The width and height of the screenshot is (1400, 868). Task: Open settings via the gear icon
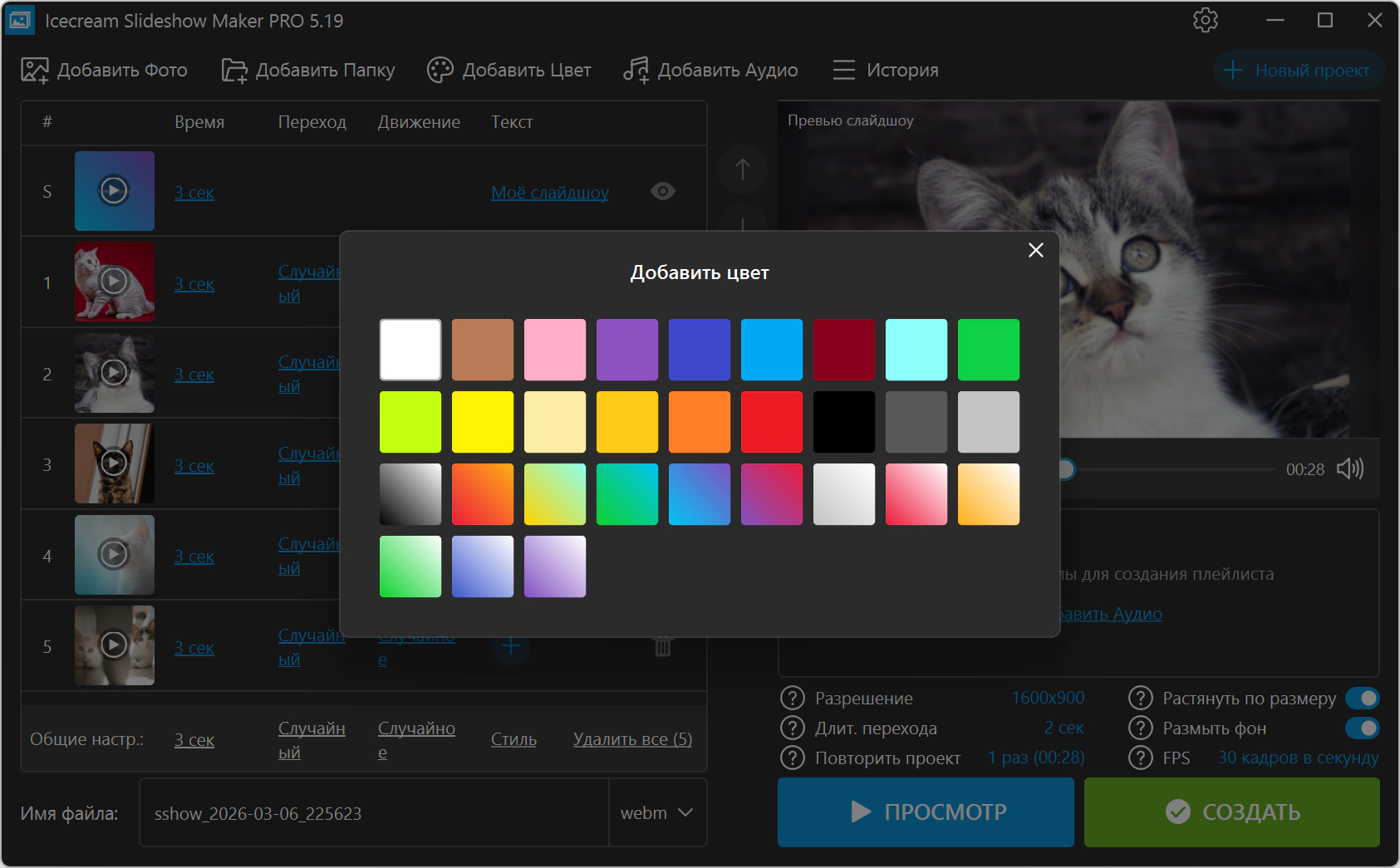point(1205,21)
